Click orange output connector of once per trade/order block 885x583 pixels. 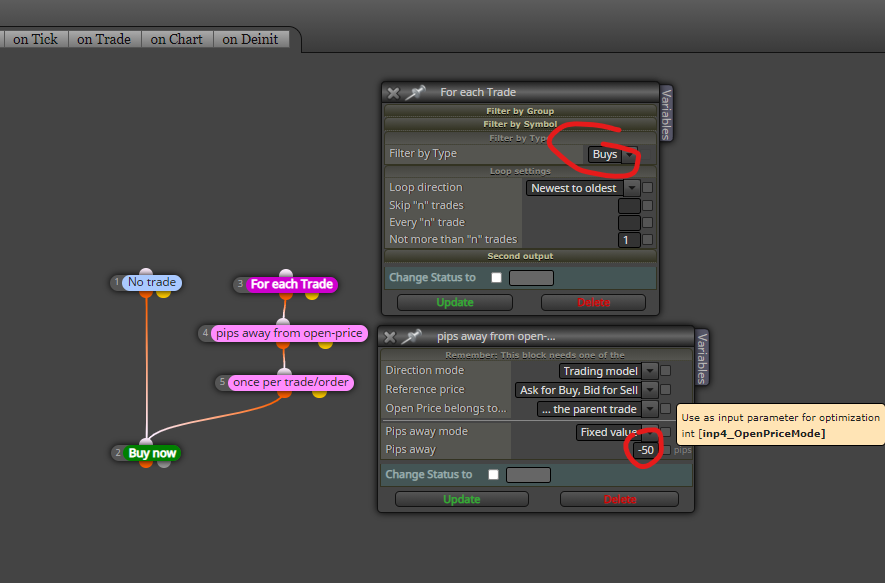point(284,393)
